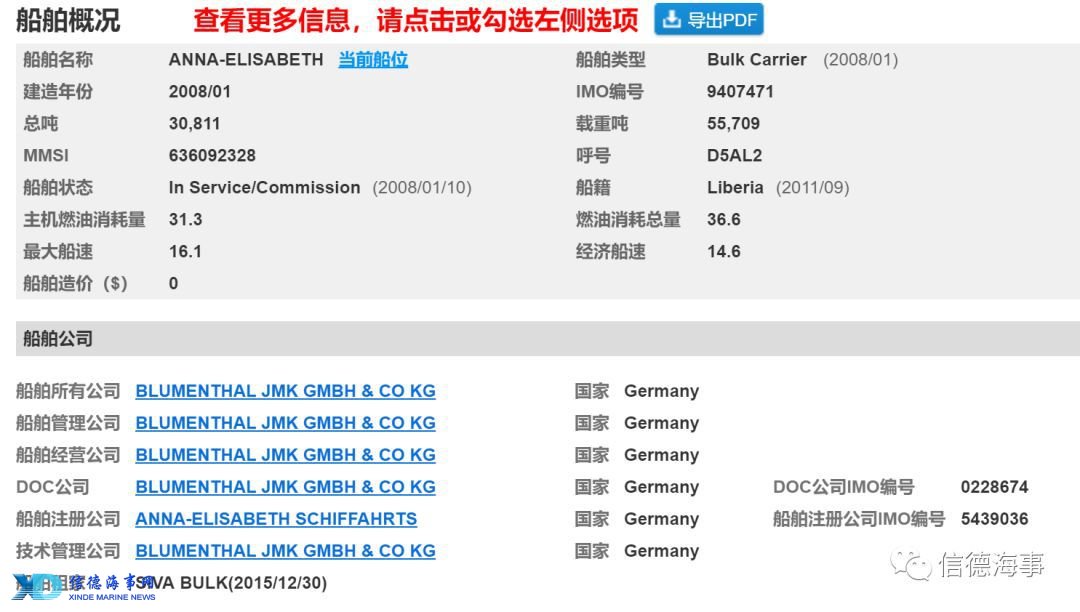This screenshot has height=612, width=1080.
Task: Select gross tonnage value 30,811
Action: pos(194,124)
